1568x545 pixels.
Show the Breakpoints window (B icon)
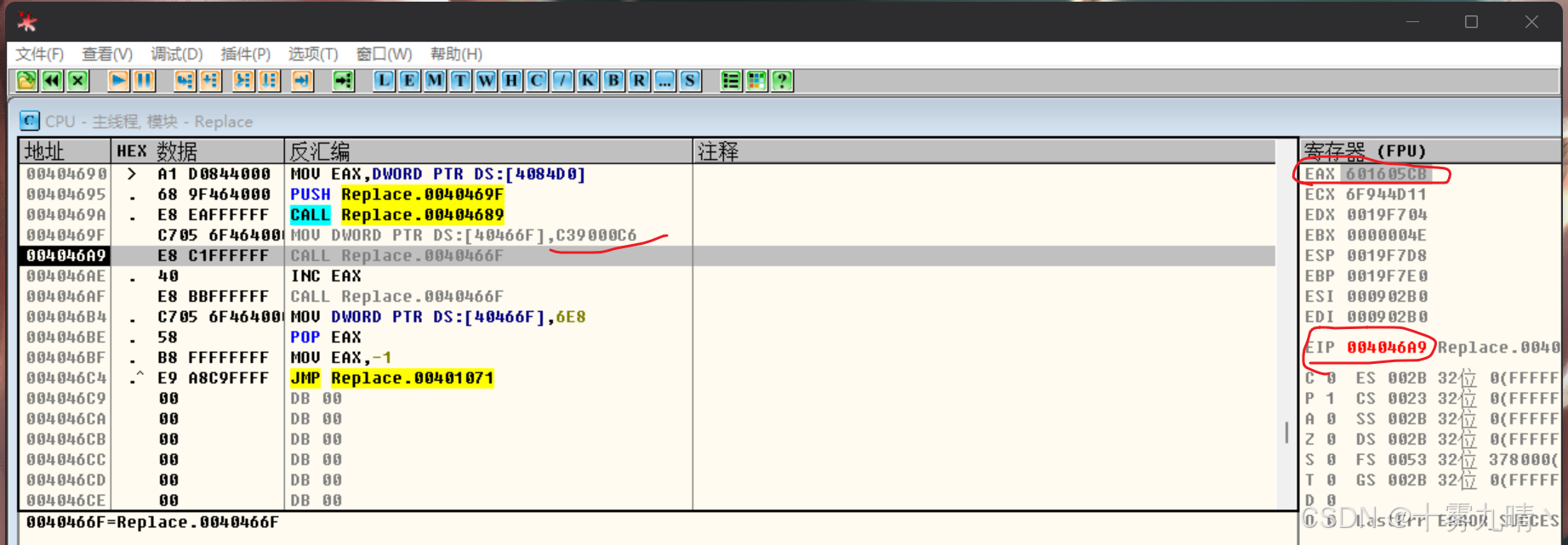613,81
